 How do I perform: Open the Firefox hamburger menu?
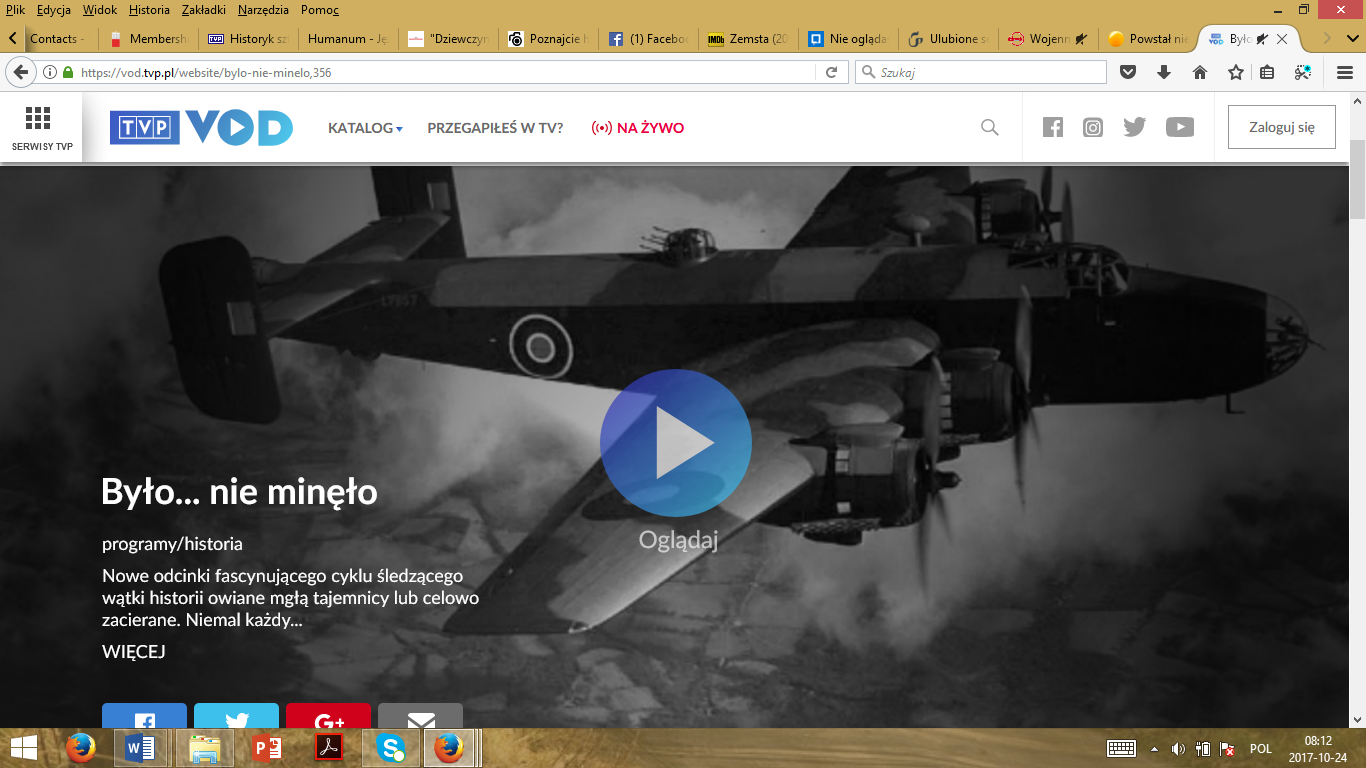[x=1345, y=72]
